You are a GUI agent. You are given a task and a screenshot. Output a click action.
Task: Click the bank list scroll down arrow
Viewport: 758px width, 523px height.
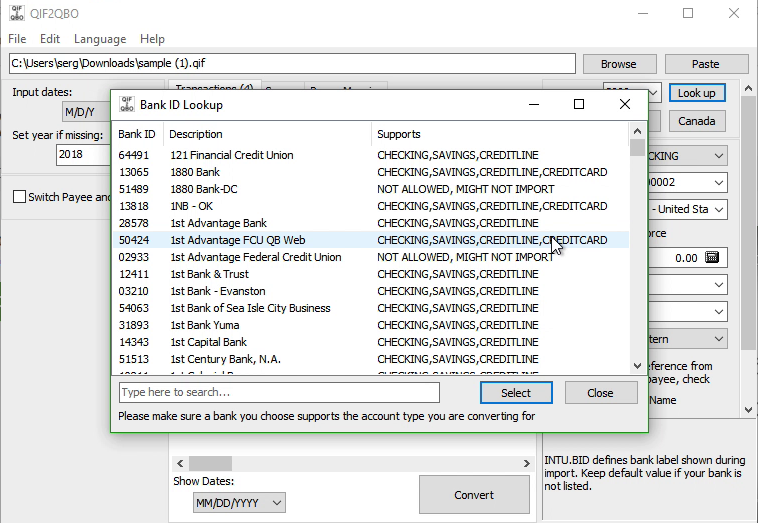pos(637,366)
